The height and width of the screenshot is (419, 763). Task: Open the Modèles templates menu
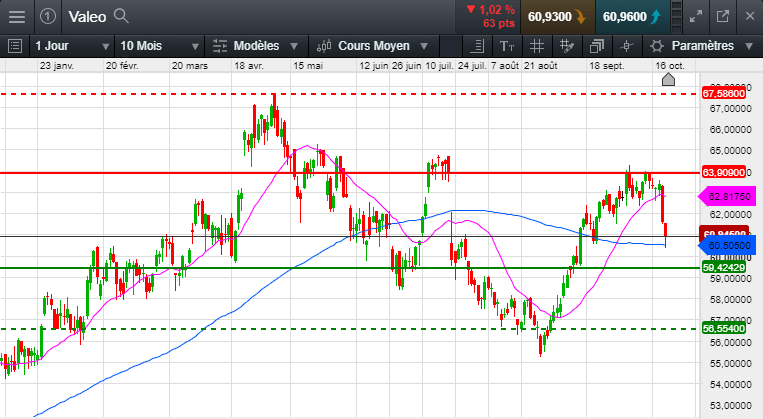pos(256,46)
